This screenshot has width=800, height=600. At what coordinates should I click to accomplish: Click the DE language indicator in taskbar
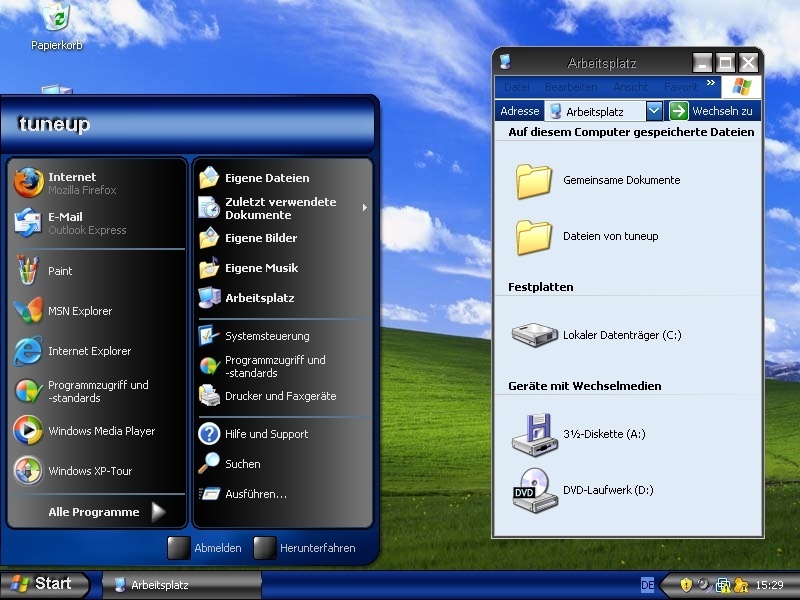pos(647,584)
